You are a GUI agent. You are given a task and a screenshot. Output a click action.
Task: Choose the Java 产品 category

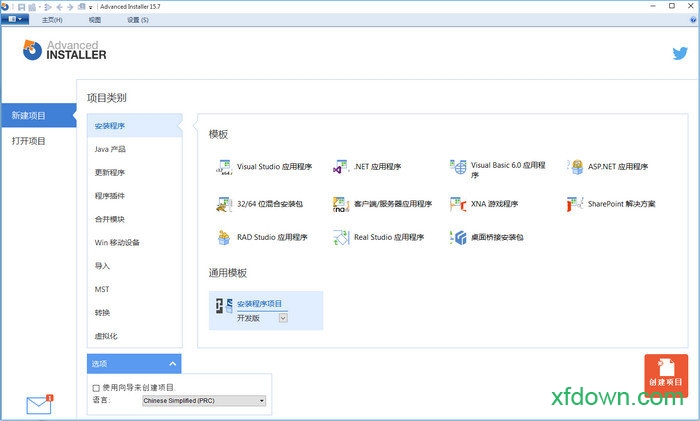pos(134,149)
